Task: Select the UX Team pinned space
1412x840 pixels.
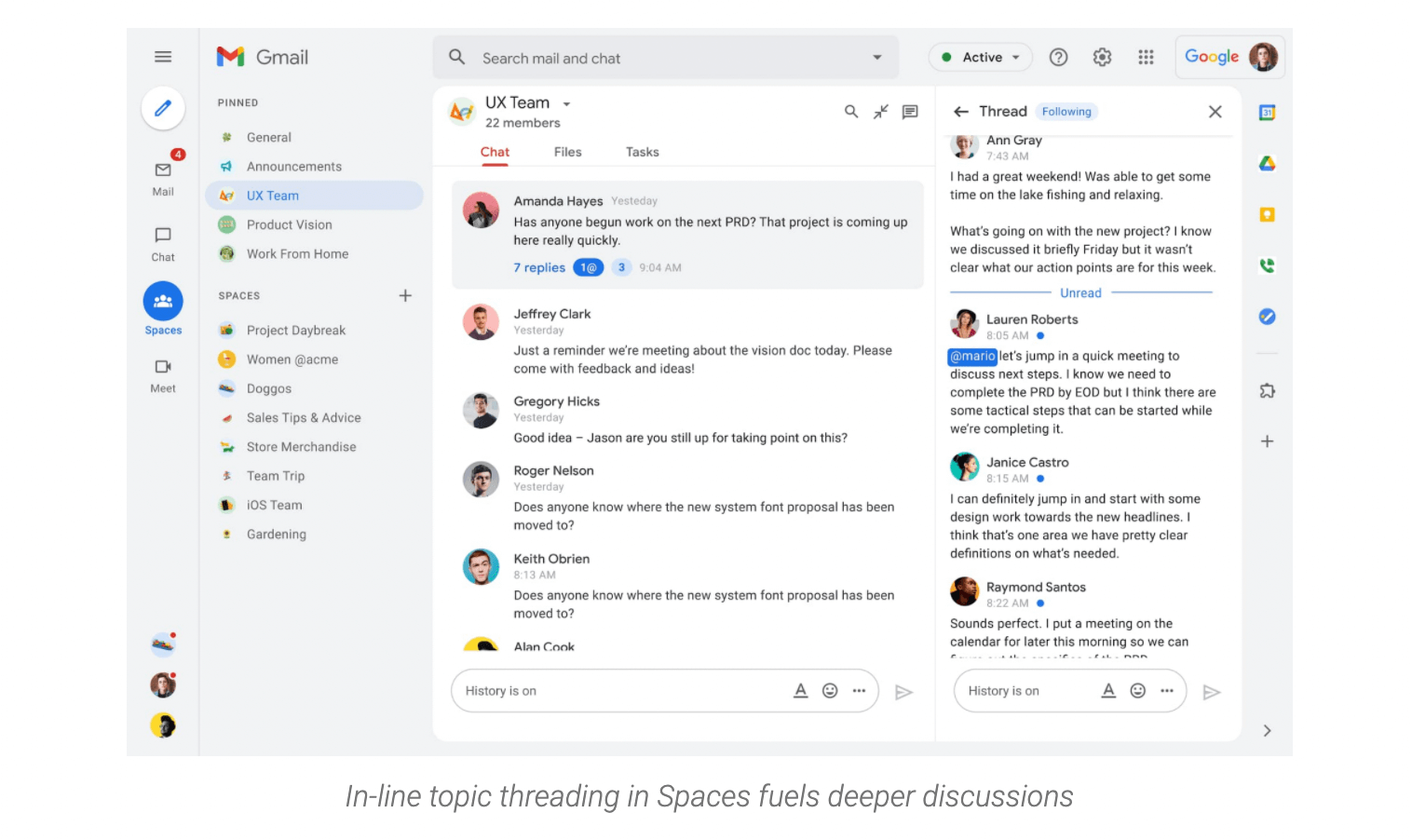Action: click(x=314, y=196)
